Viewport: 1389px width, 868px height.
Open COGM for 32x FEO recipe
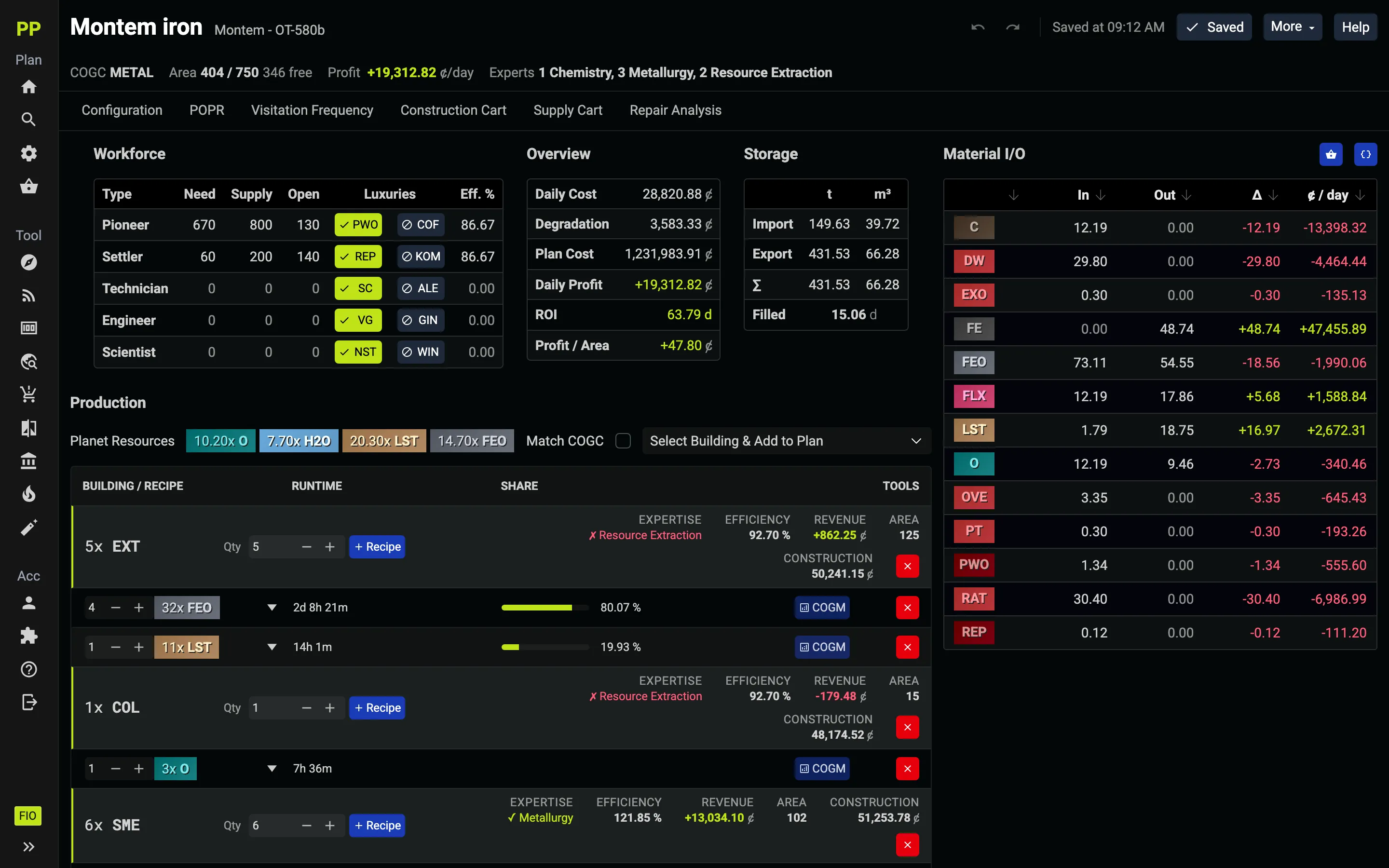pos(822,608)
